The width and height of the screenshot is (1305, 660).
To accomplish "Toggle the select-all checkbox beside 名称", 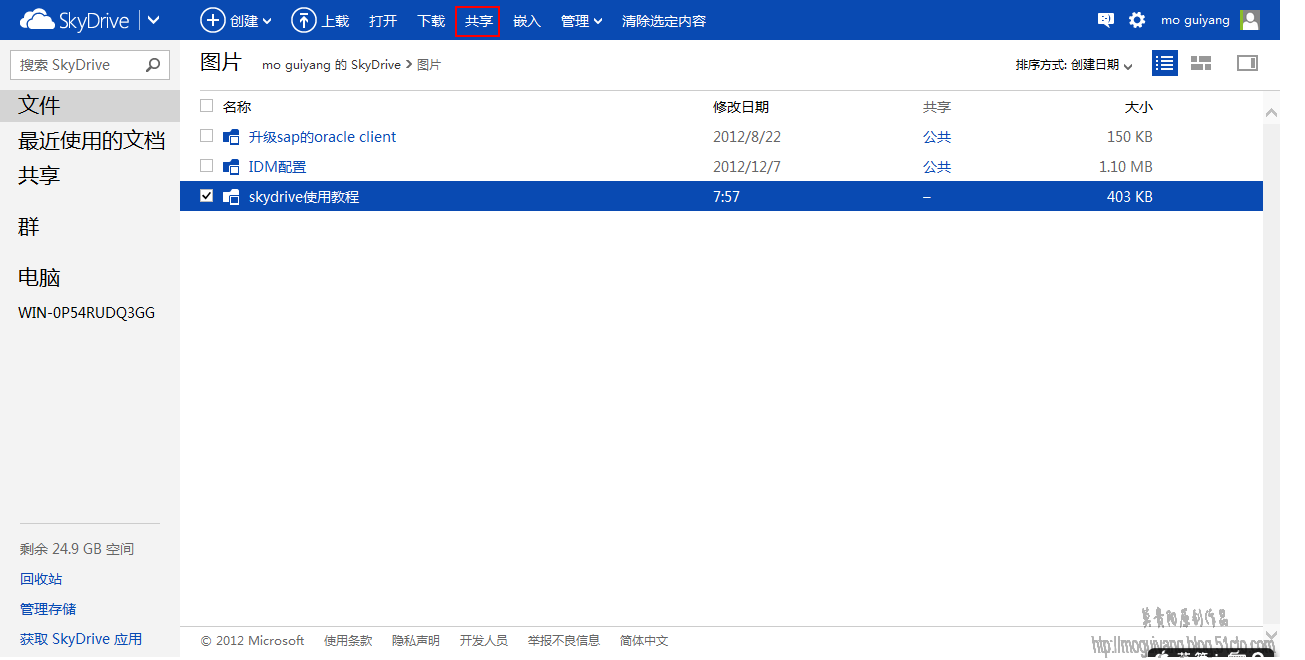I will click(x=207, y=106).
